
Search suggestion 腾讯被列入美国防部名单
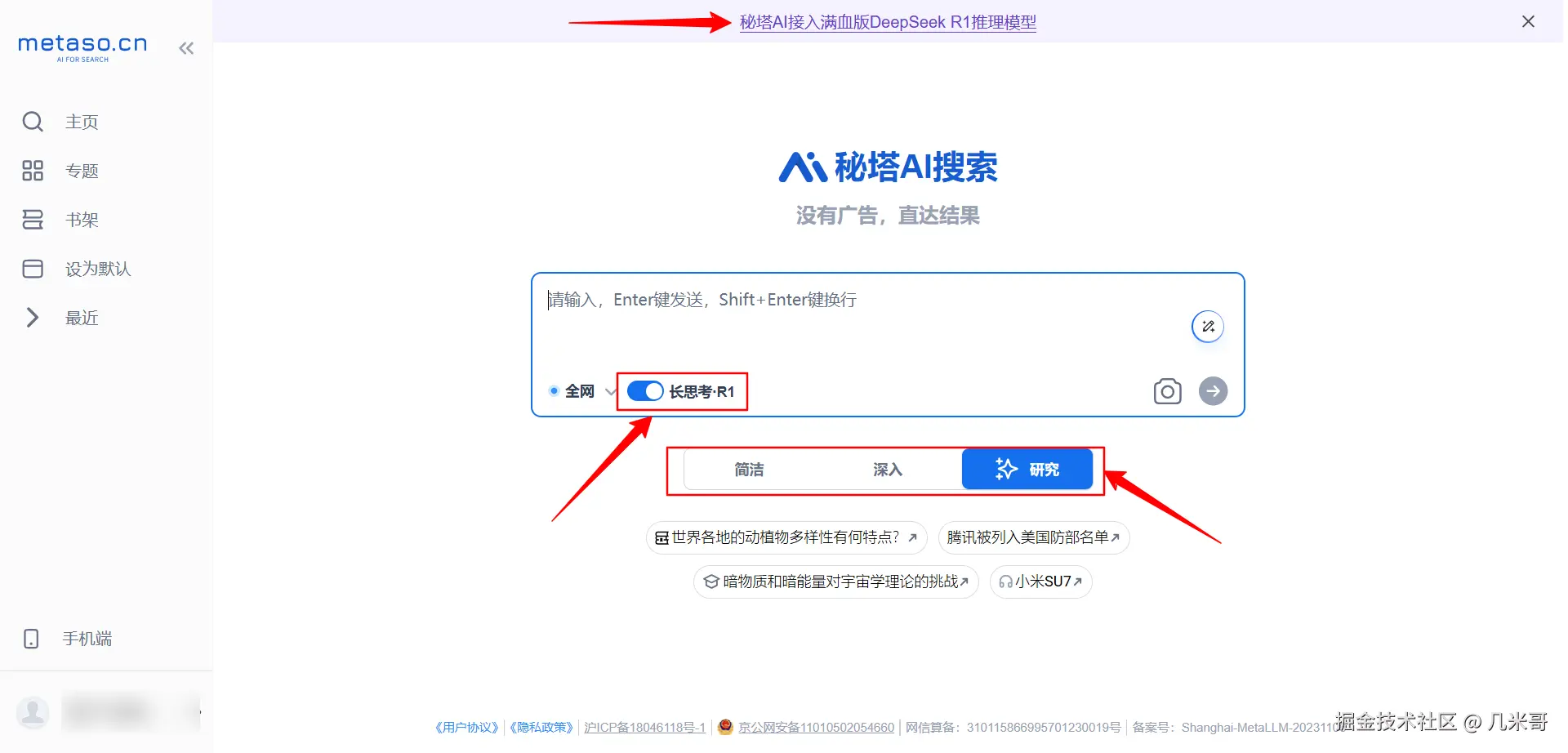point(1033,537)
